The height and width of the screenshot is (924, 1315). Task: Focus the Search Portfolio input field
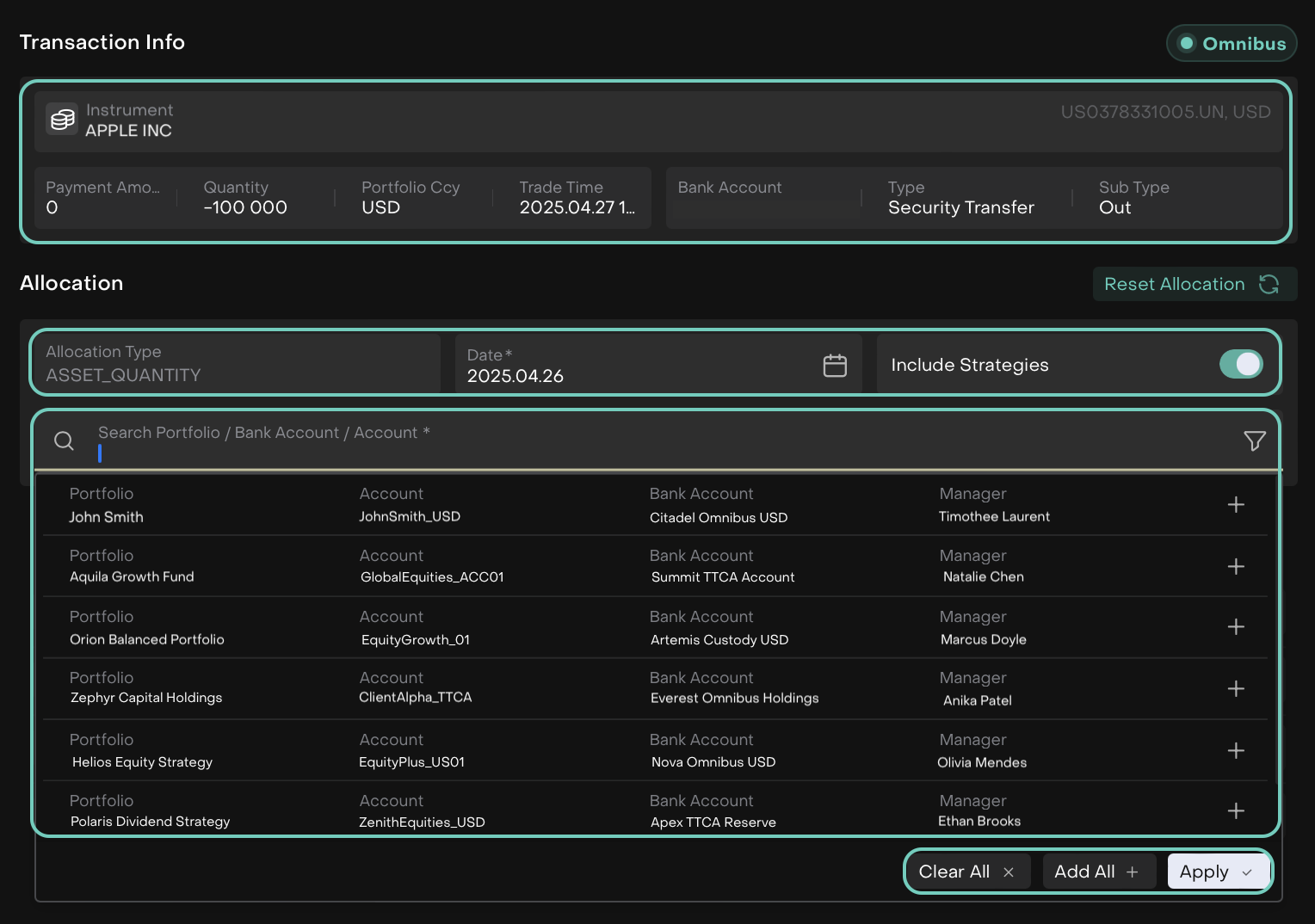pos(654,442)
